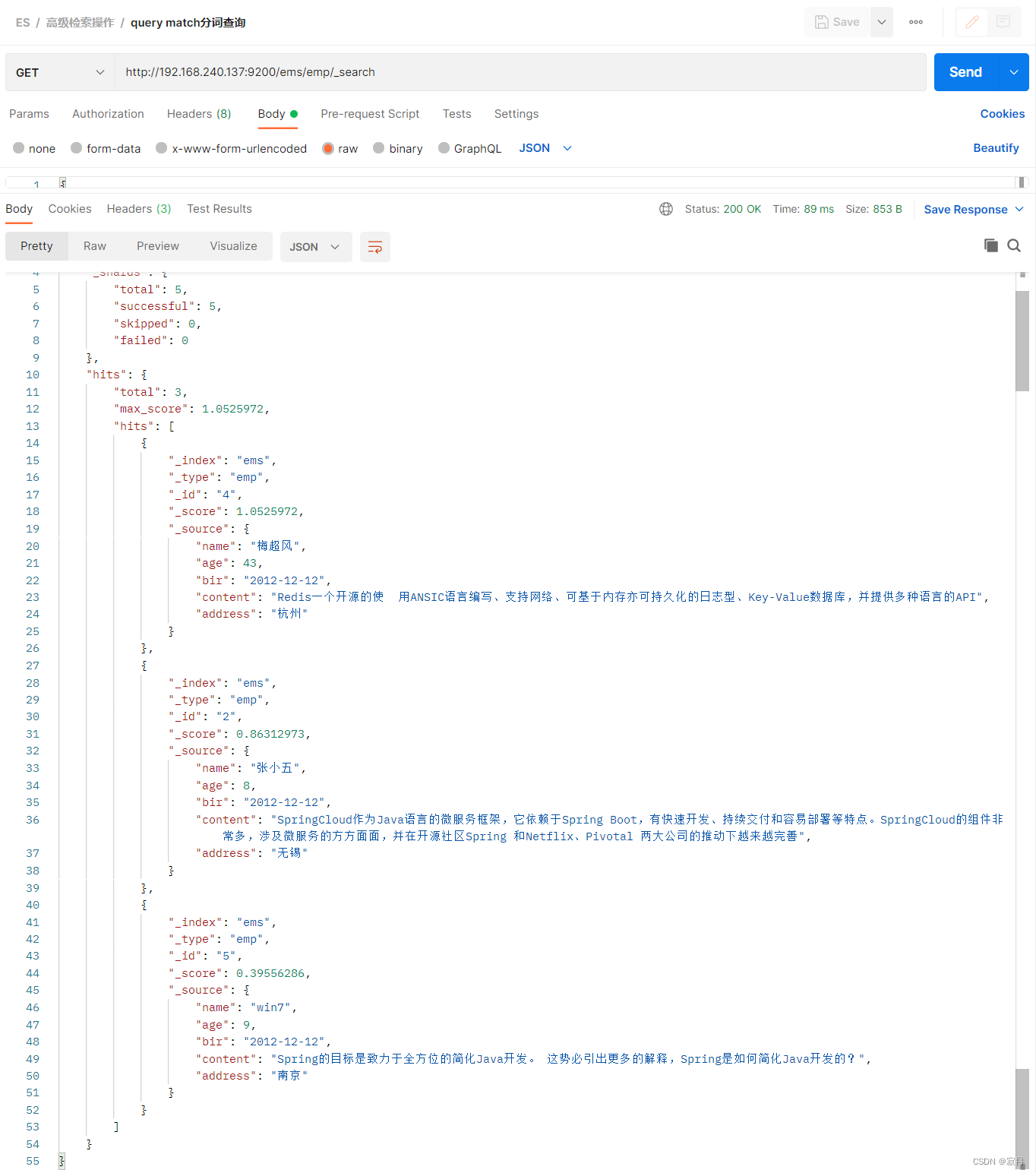The width and height of the screenshot is (1036, 1173).
Task: Click the Status 200 OK text
Action: click(x=723, y=209)
